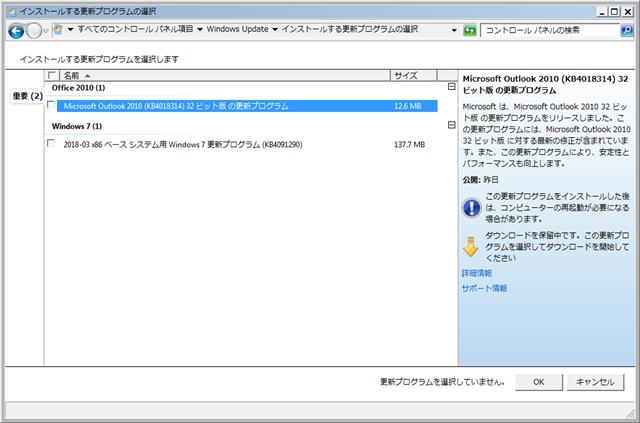The width and height of the screenshot is (640, 423).
Task: Click Windows Update breadcrumb
Action: (x=237, y=29)
